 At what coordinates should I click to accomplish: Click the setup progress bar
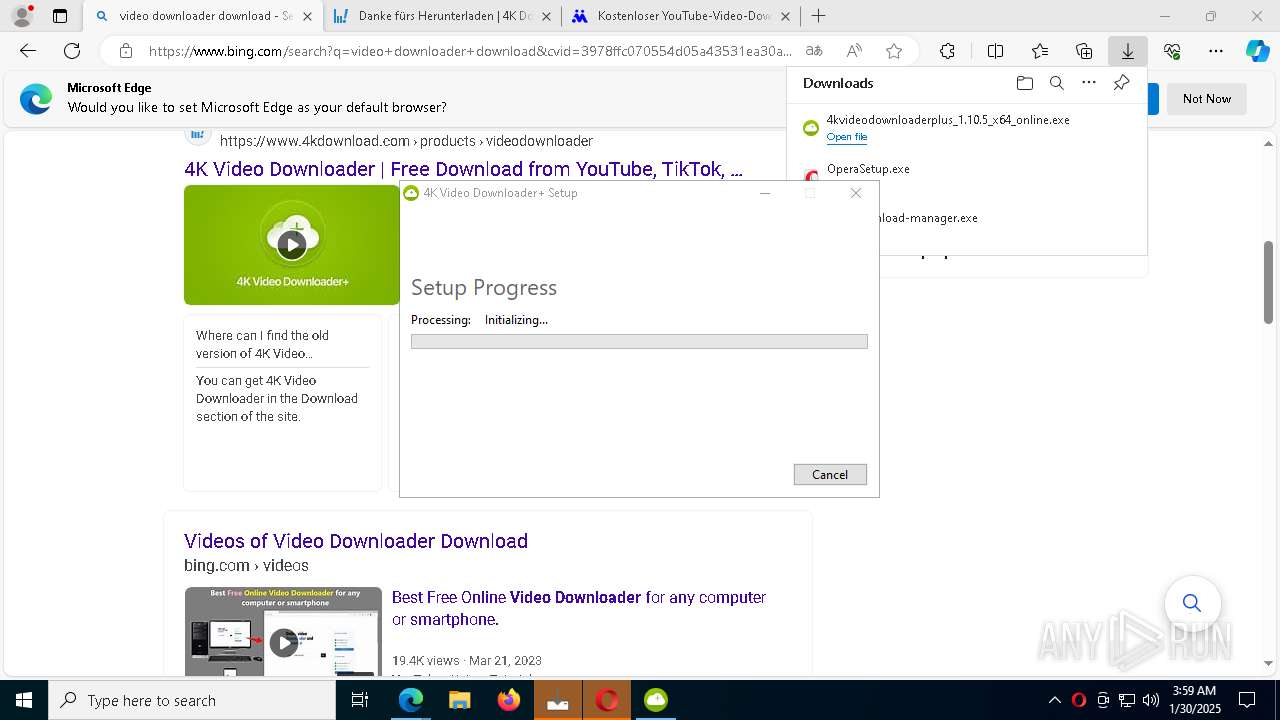tap(639, 342)
